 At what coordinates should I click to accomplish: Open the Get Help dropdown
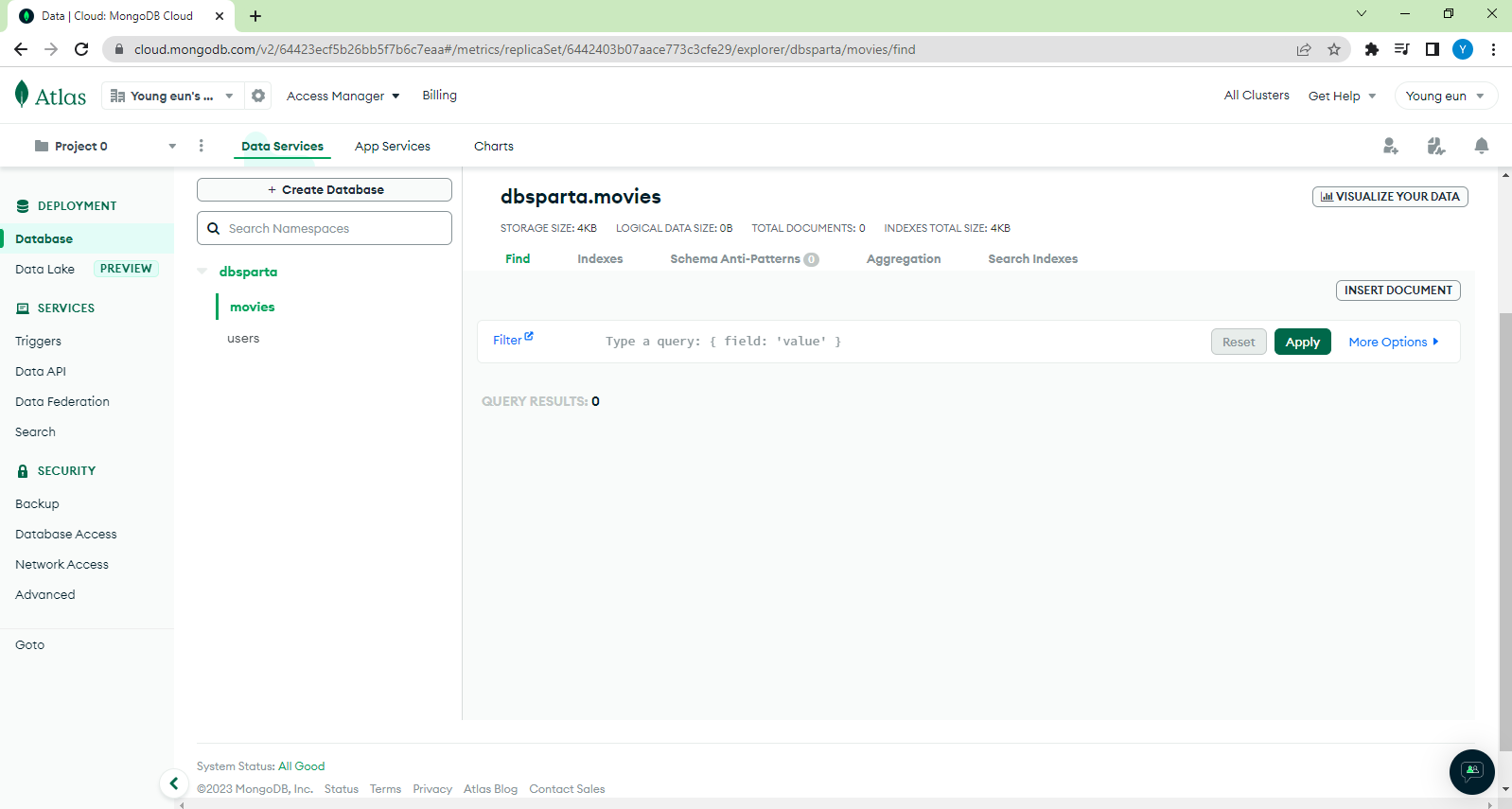click(1342, 96)
